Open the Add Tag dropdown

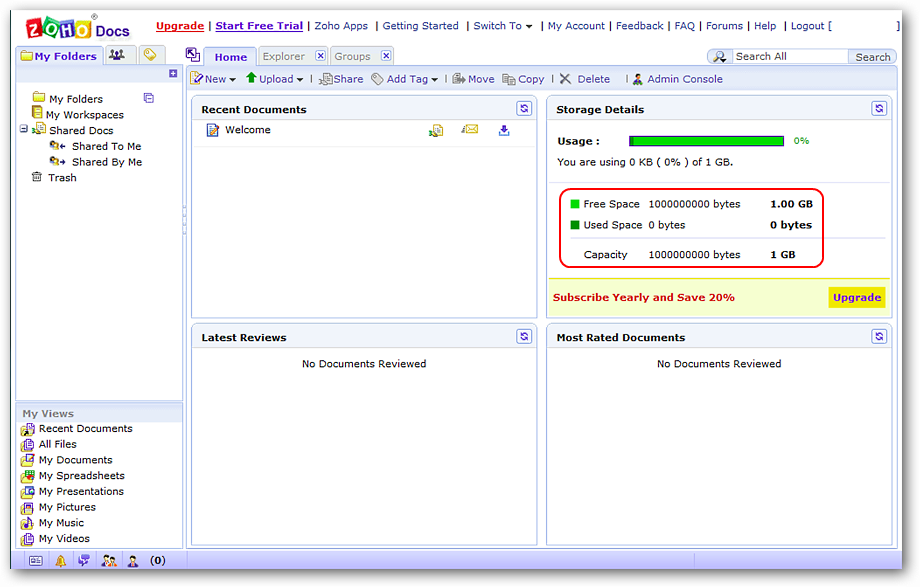tap(405, 79)
